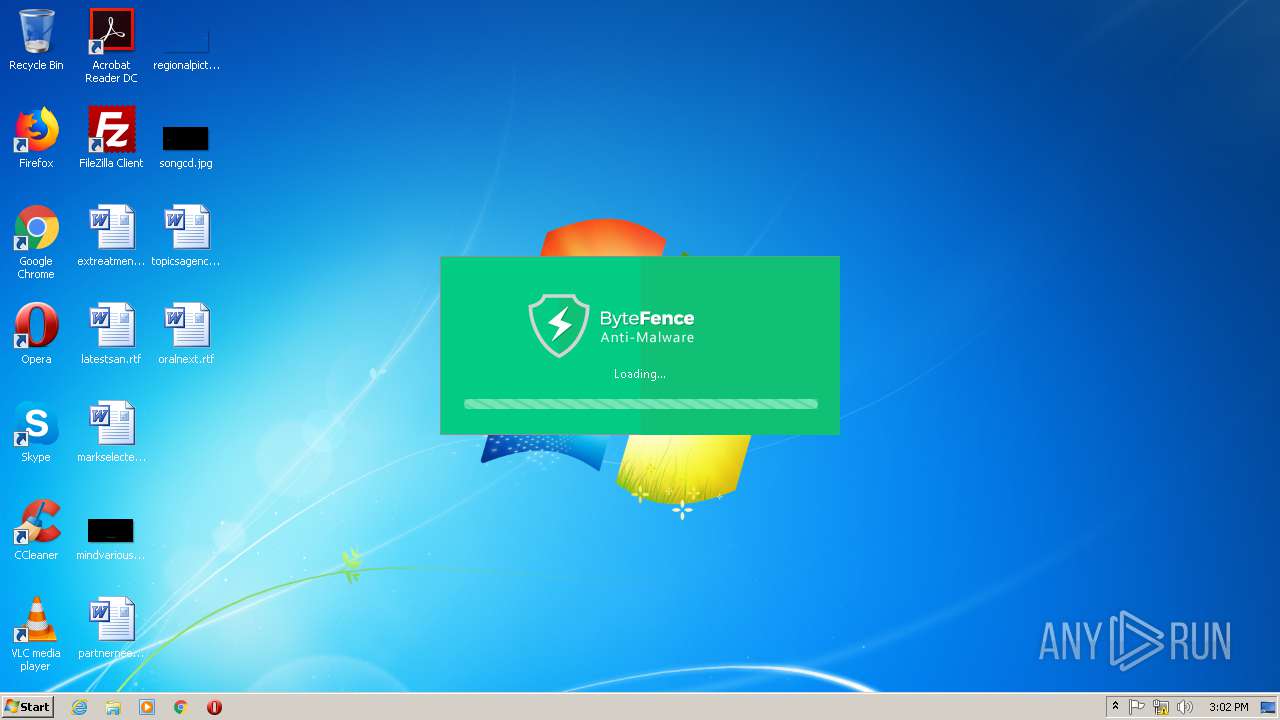1280x720 pixels.
Task: Open Action Center flag icon
Action: (1137, 707)
